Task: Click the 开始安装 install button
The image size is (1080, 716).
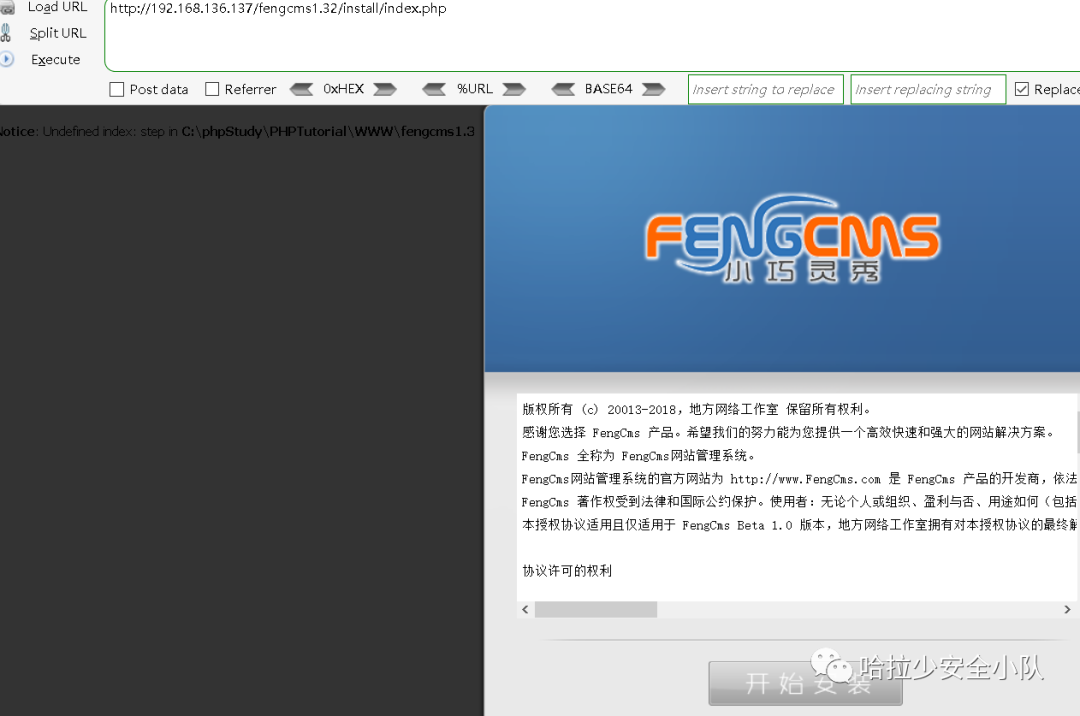Action: tap(805, 684)
